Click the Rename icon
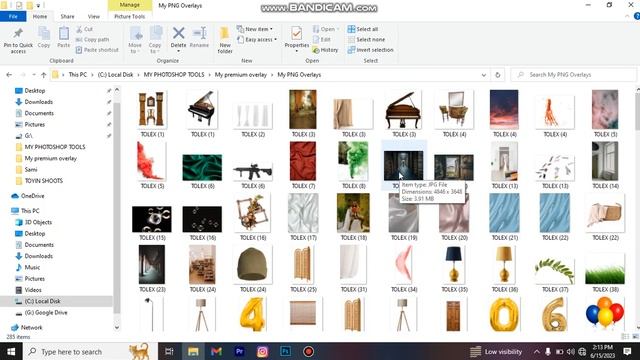The image size is (640, 360). pyautogui.click(x=199, y=33)
